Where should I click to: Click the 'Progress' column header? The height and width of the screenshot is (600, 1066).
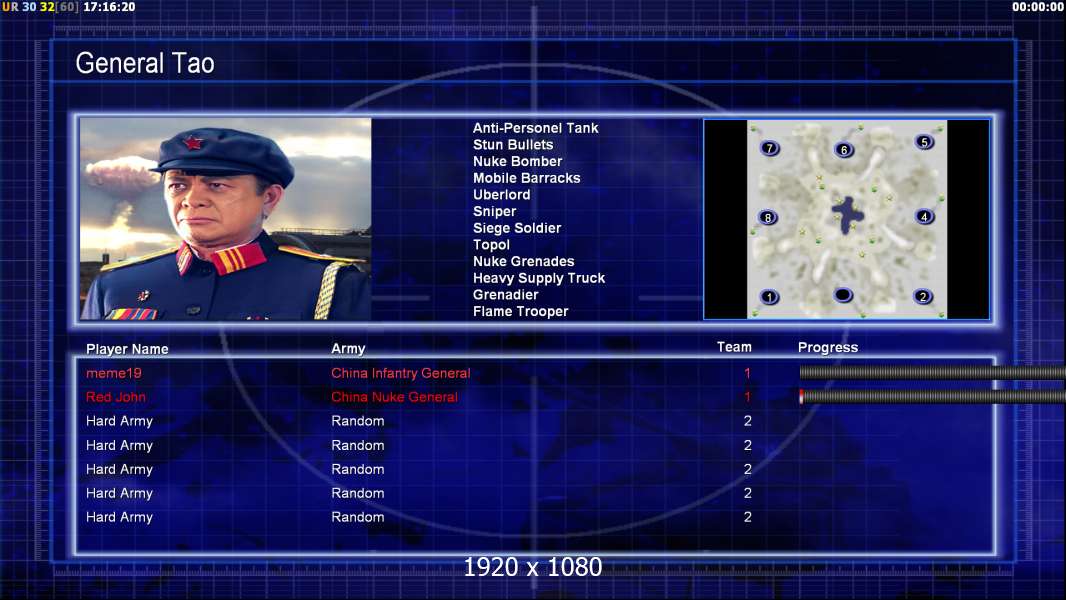click(827, 348)
